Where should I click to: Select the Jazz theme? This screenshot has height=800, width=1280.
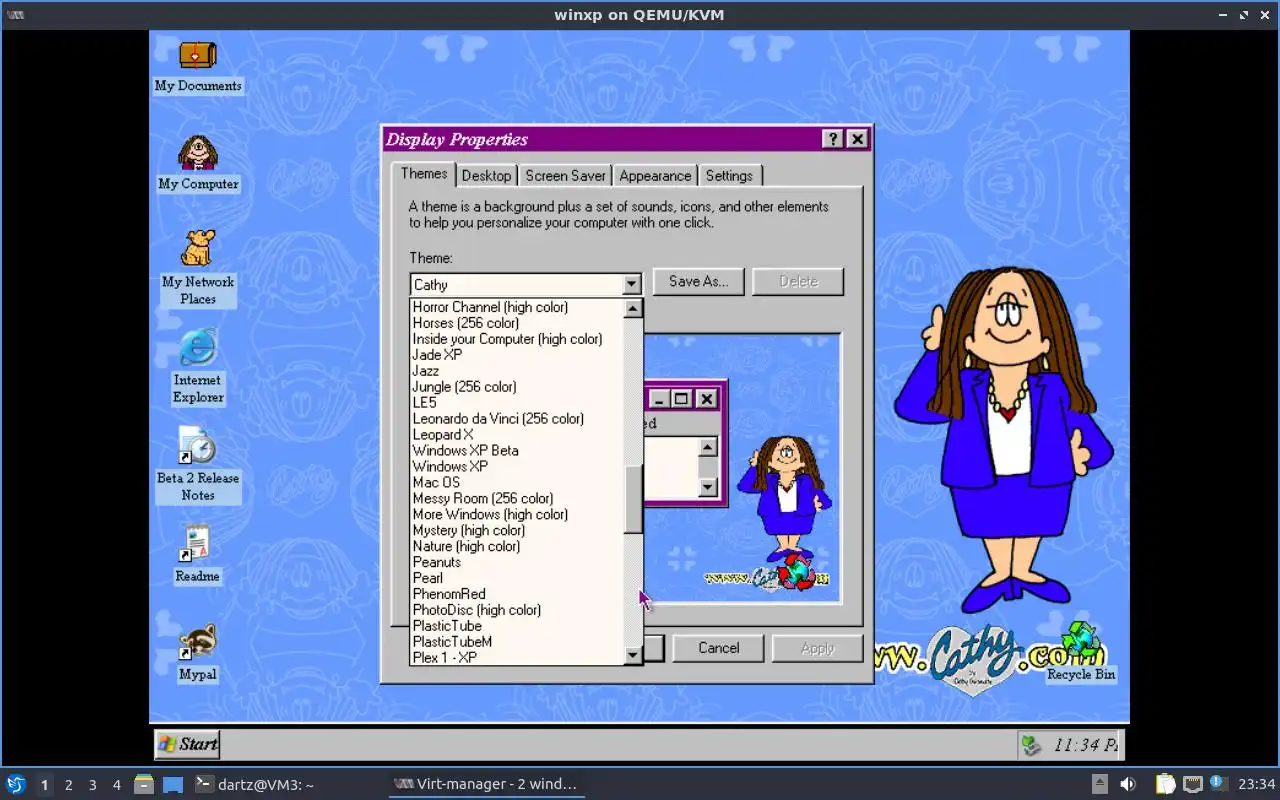pos(518,371)
